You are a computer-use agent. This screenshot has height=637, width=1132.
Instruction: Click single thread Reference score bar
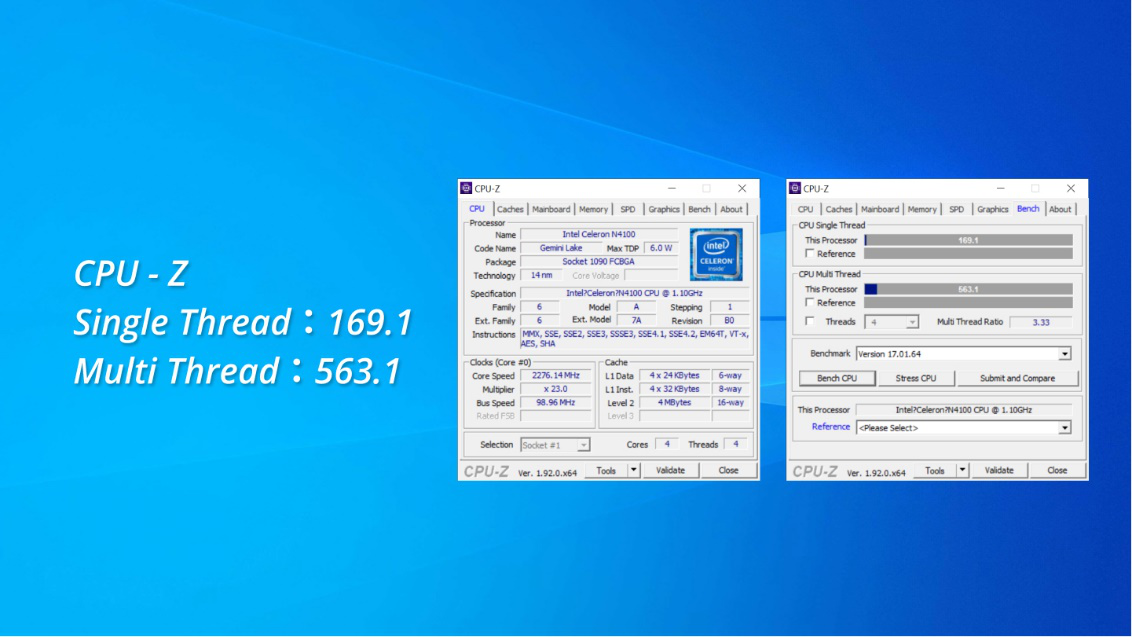pos(968,254)
